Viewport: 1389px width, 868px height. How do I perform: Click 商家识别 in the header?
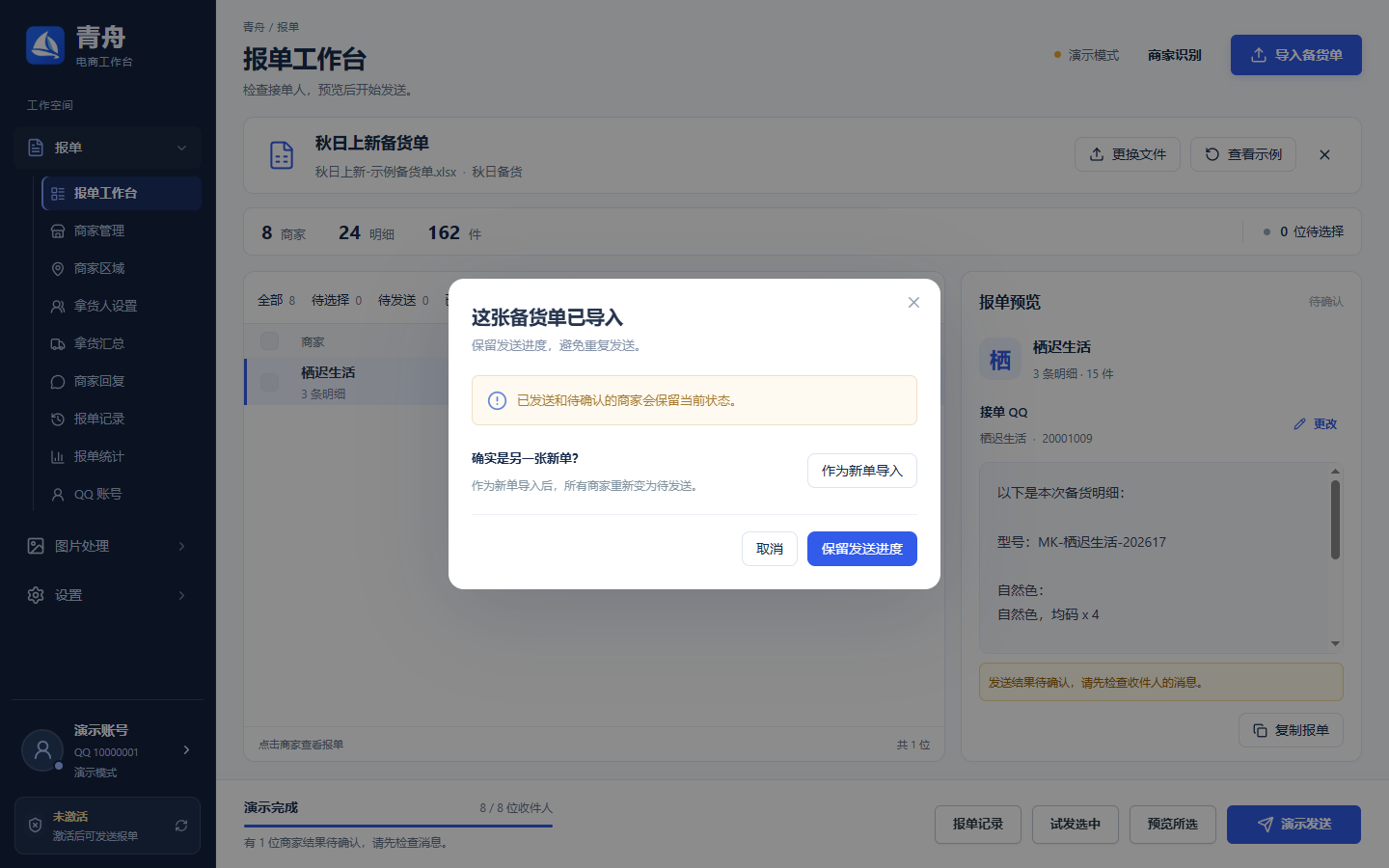coord(1174,55)
